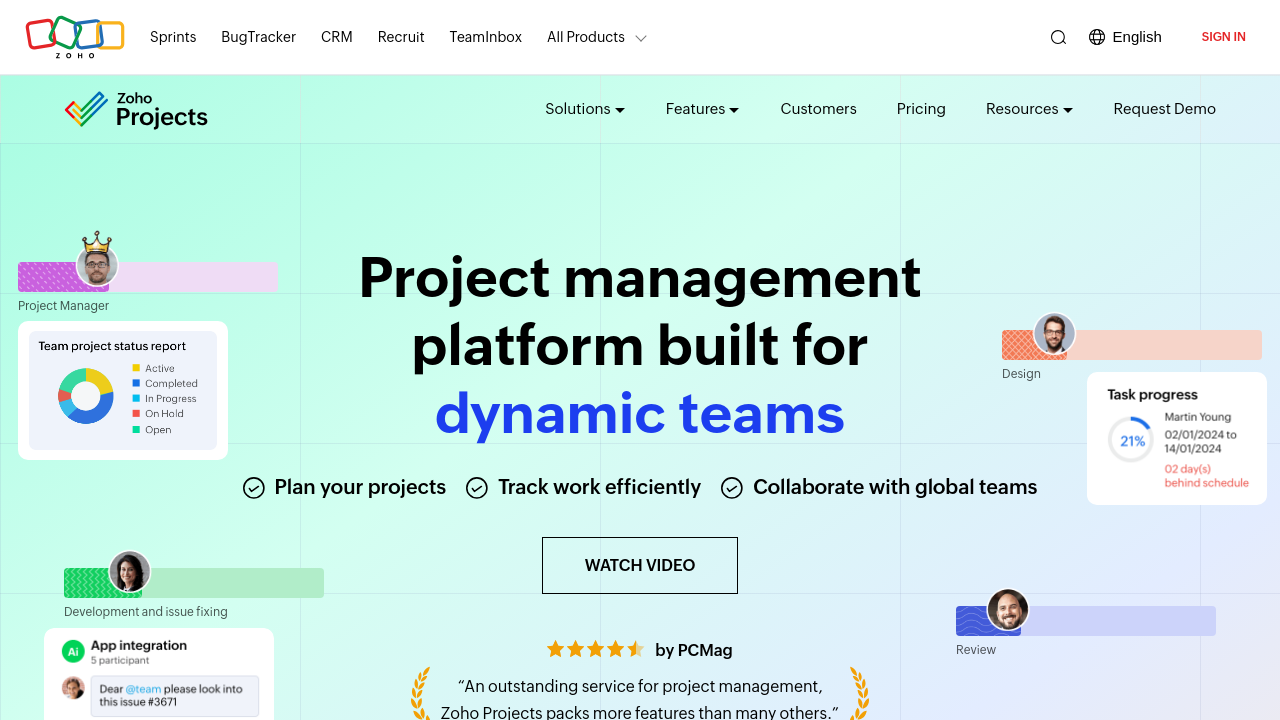This screenshot has height=720, width=1280.
Task: Click the globe language icon
Action: point(1097,37)
